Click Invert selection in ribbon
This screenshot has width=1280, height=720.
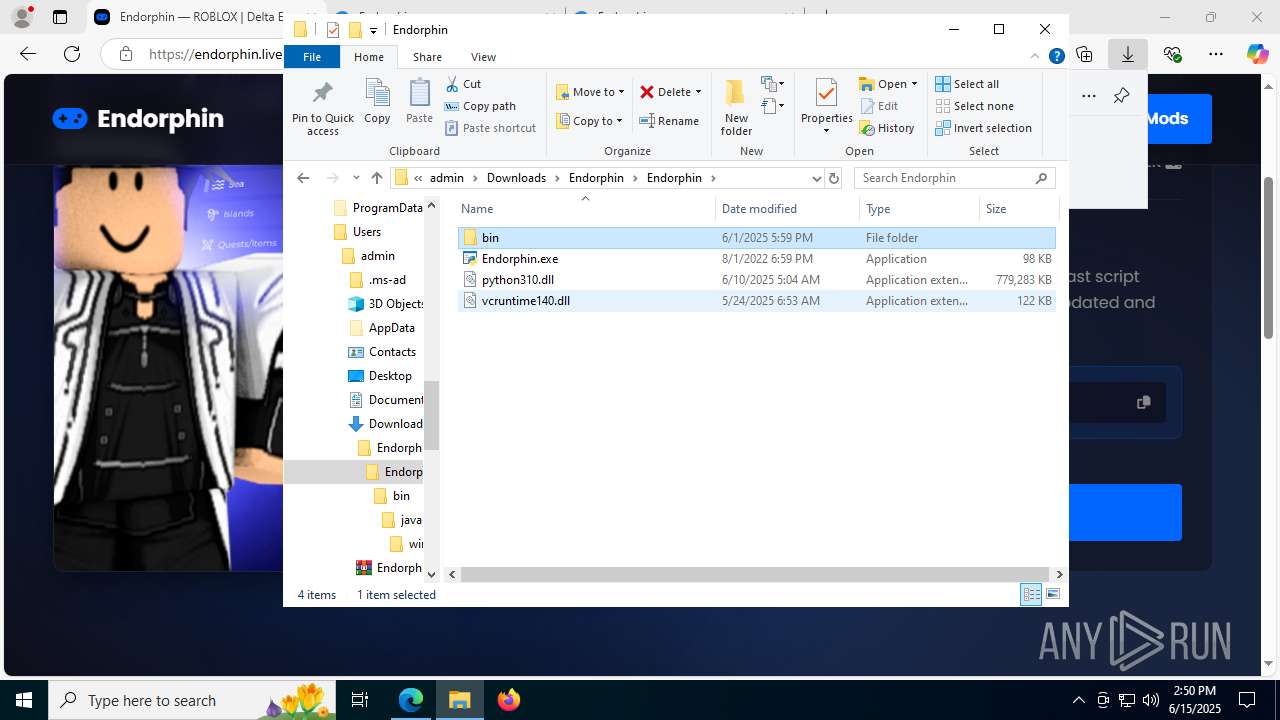(983, 128)
